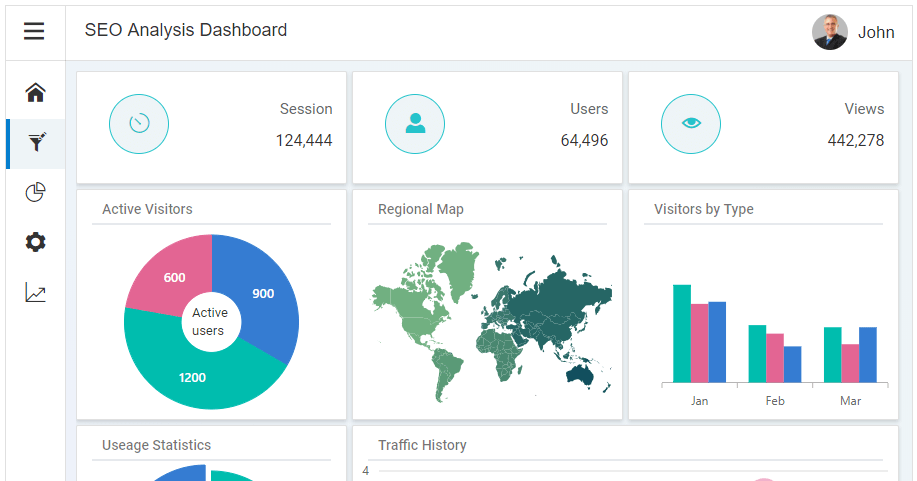The width and height of the screenshot is (917, 481).
Task: Click the pink 600 donut segment
Action: (x=174, y=277)
